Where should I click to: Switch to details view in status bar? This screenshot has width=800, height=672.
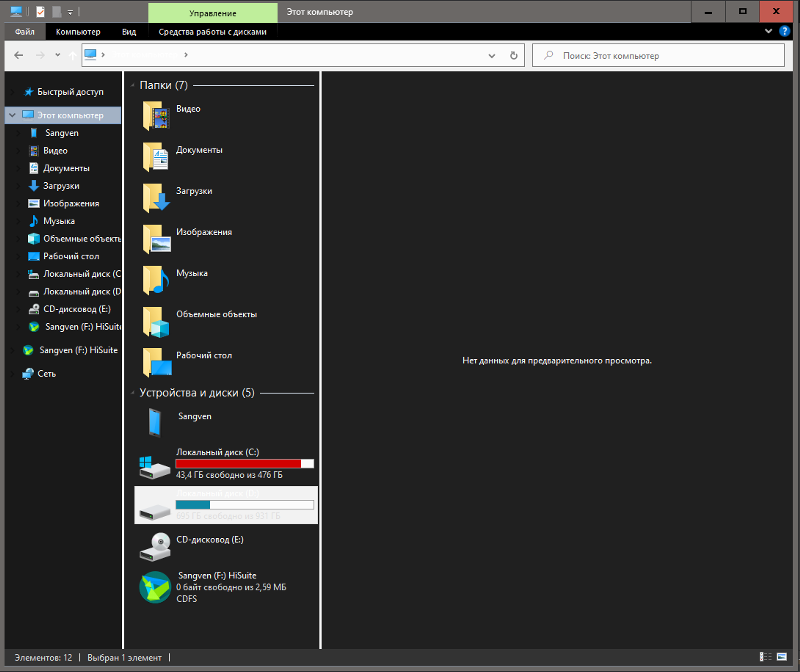pyautogui.click(x=766, y=657)
